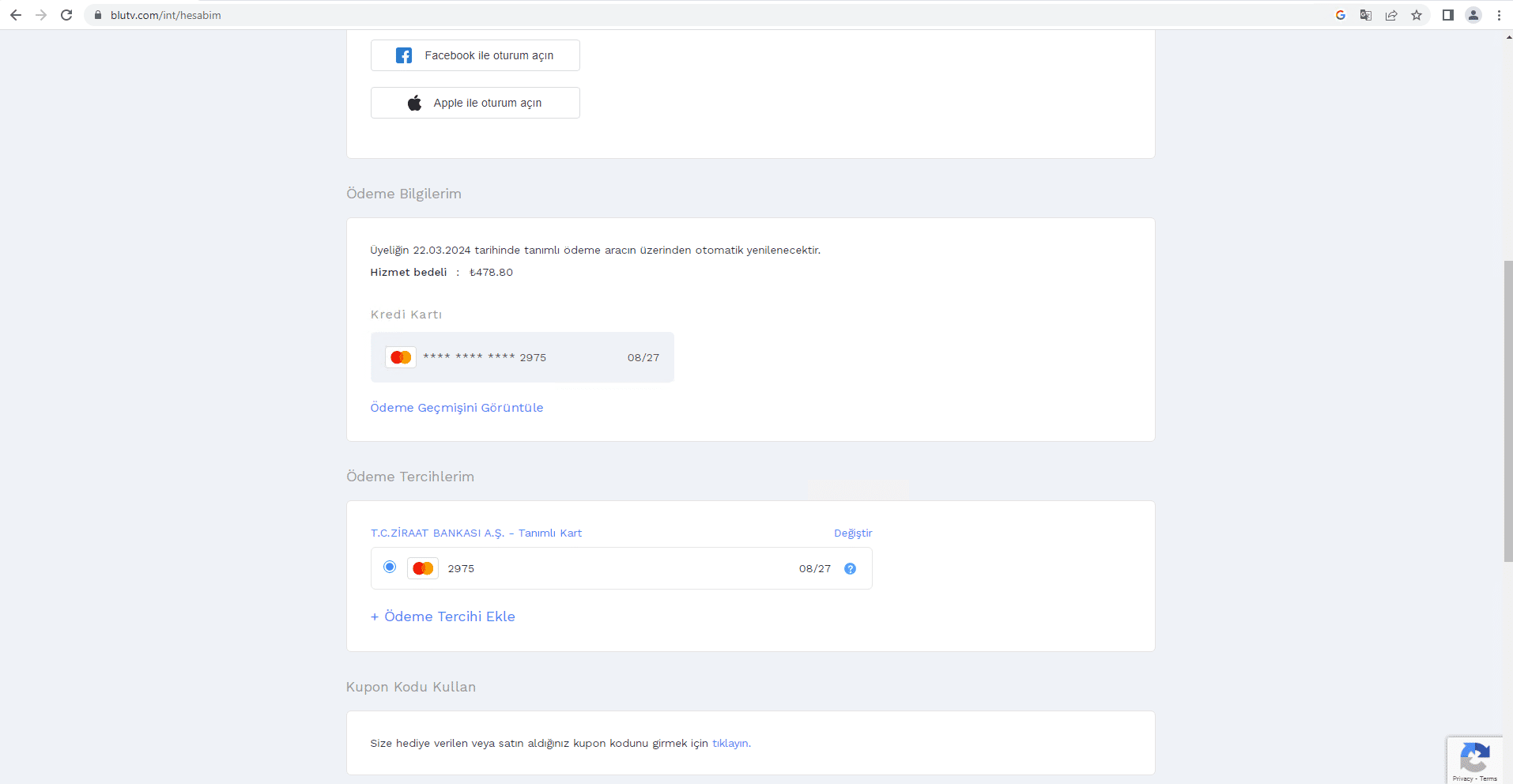1513x784 pixels.
Task: Click the browser address bar URL
Action: point(166,15)
